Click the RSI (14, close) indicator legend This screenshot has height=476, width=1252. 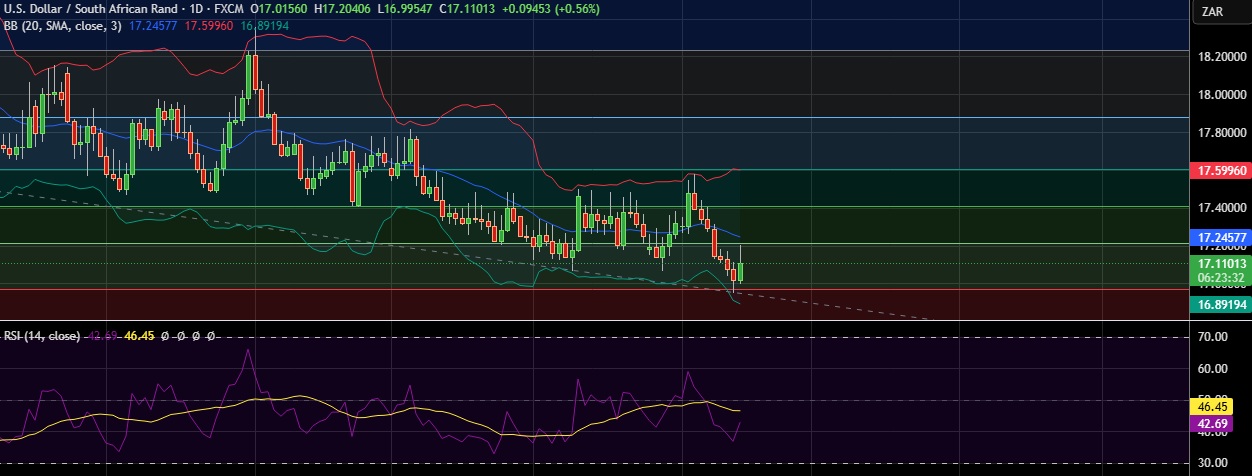coord(41,336)
